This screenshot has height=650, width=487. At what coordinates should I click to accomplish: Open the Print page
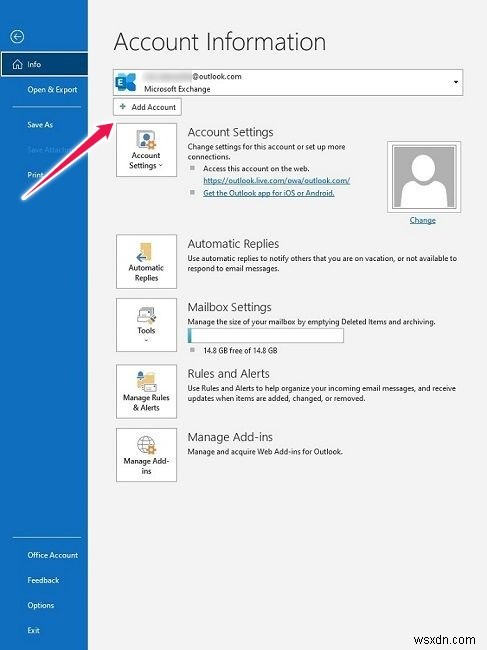coord(35,175)
